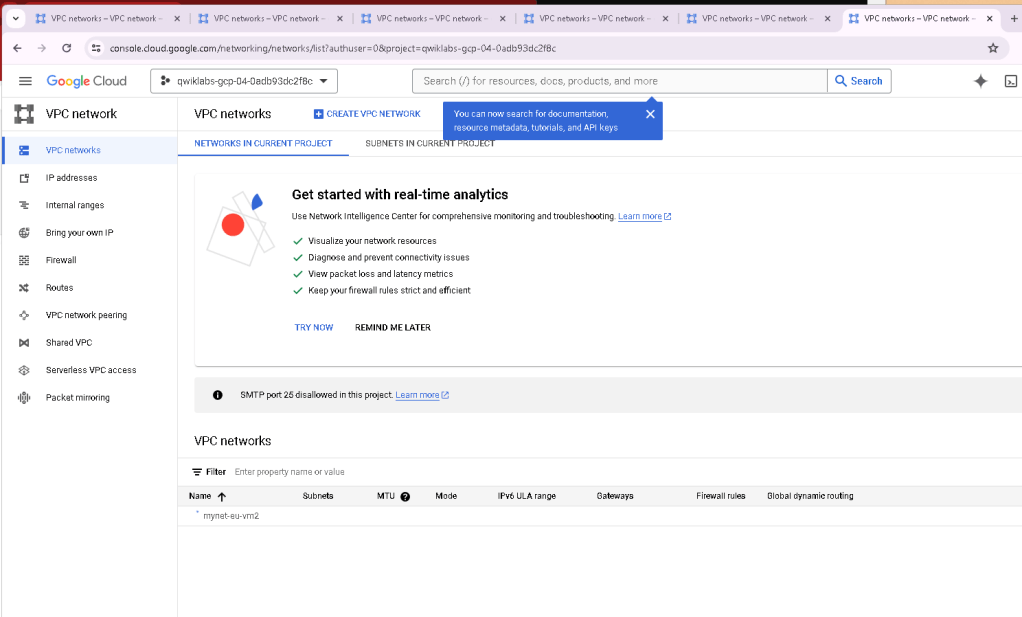The width and height of the screenshot is (1022, 617).
Task: Go to Internal ranges page
Action: click(75, 205)
